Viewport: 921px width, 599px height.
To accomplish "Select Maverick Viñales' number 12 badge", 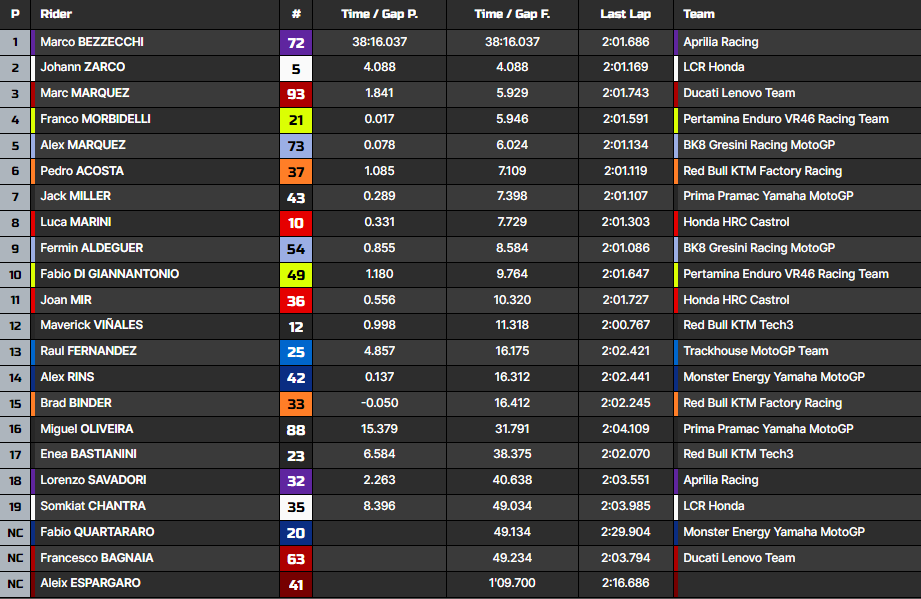I will coord(296,326).
